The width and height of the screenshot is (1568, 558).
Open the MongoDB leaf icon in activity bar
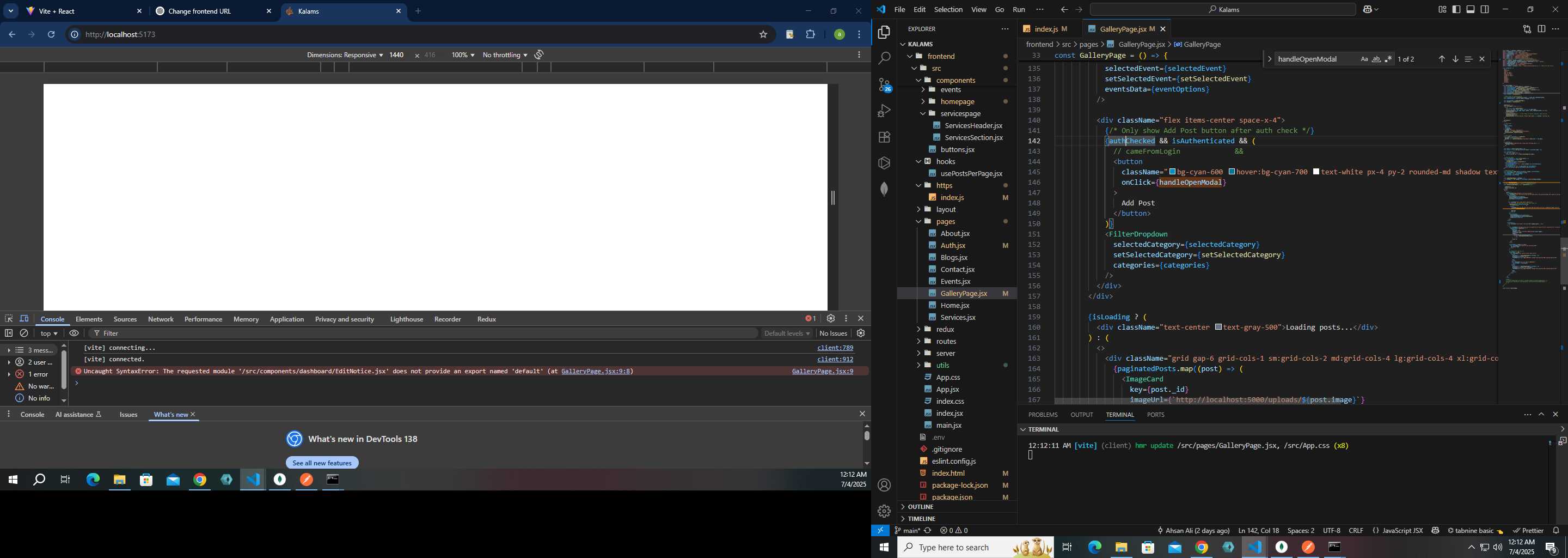point(884,190)
